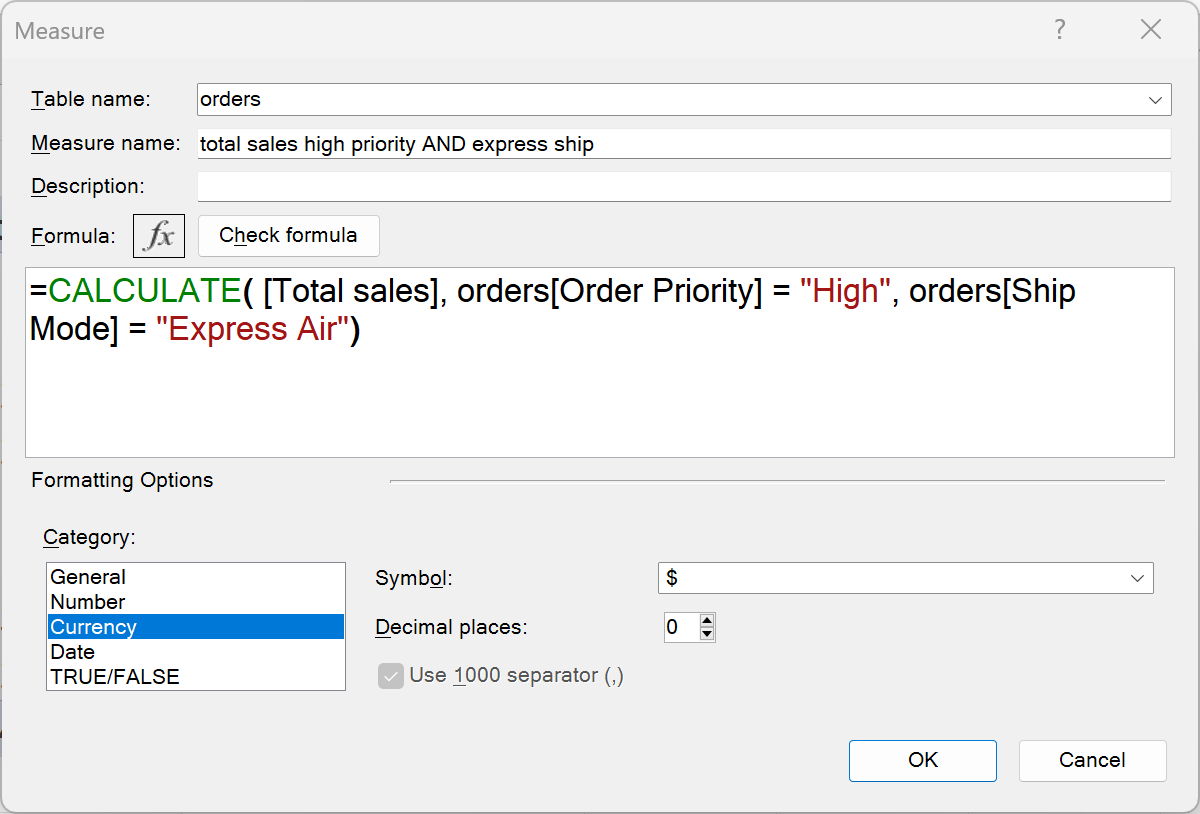Select the Number category

(x=88, y=602)
